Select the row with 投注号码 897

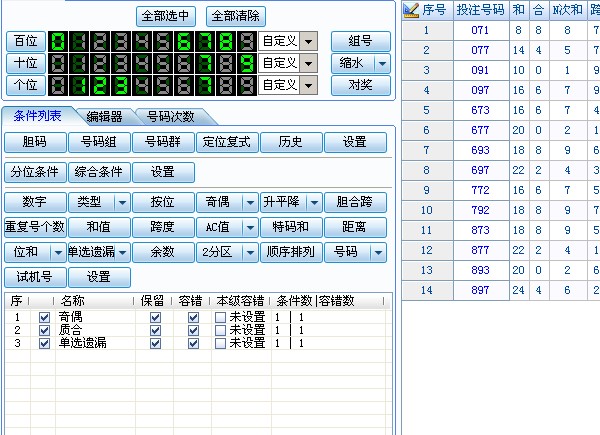(x=501, y=290)
